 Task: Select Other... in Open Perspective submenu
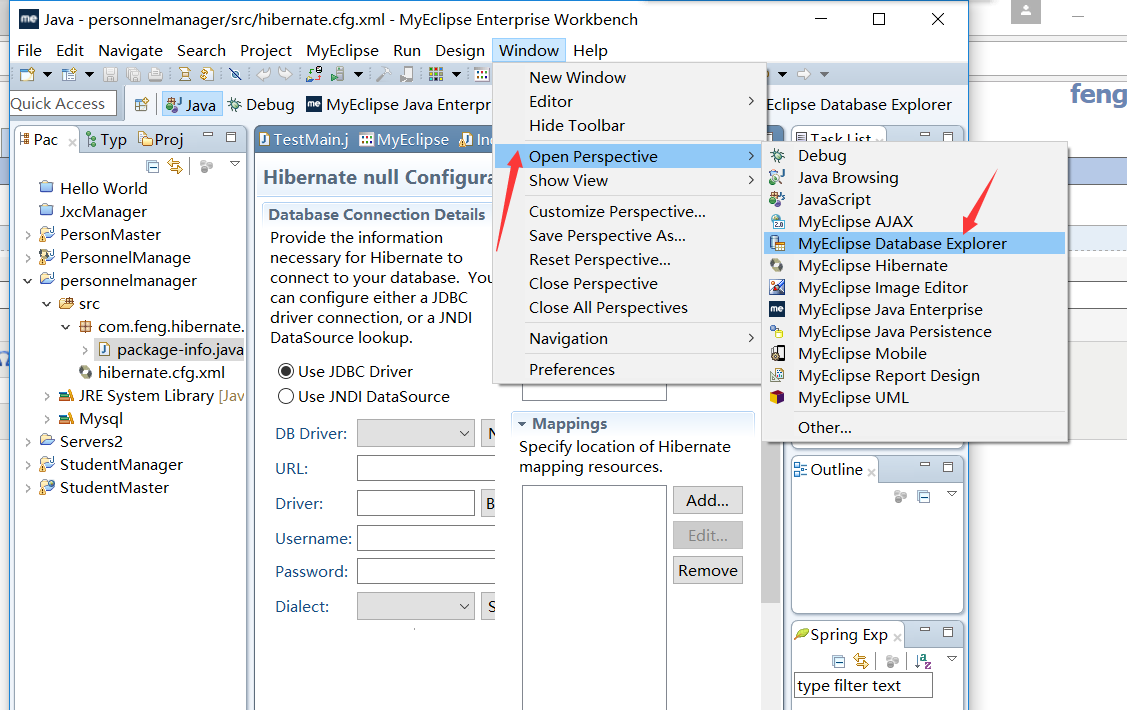[x=914, y=428]
